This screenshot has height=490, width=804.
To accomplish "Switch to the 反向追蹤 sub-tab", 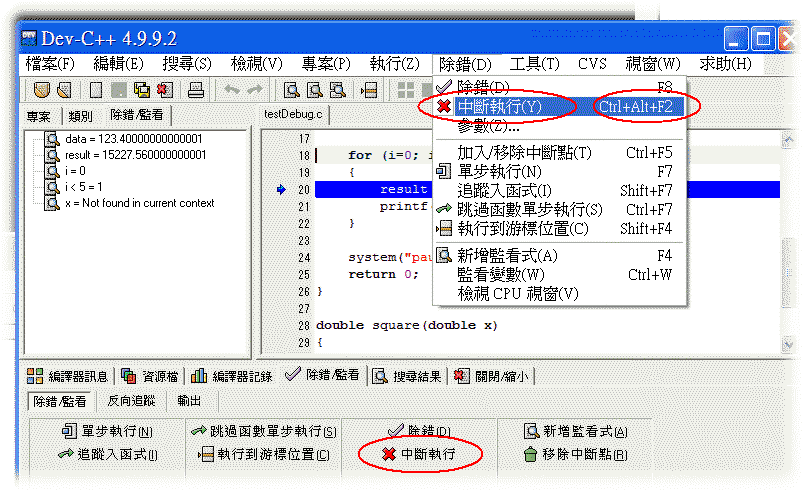I will pyautogui.click(x=131, y=401).
